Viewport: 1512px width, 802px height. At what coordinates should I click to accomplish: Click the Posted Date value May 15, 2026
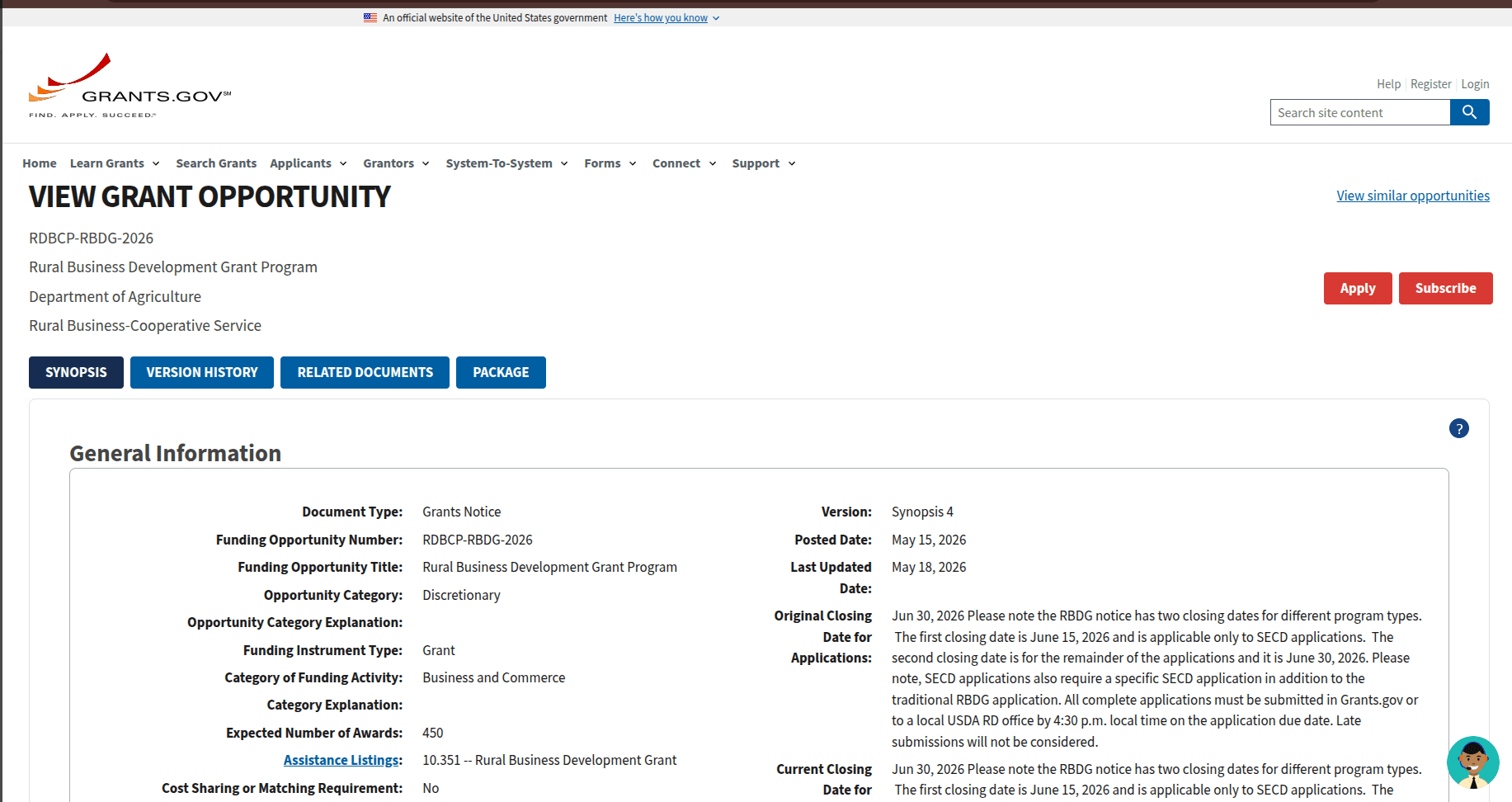929,540
